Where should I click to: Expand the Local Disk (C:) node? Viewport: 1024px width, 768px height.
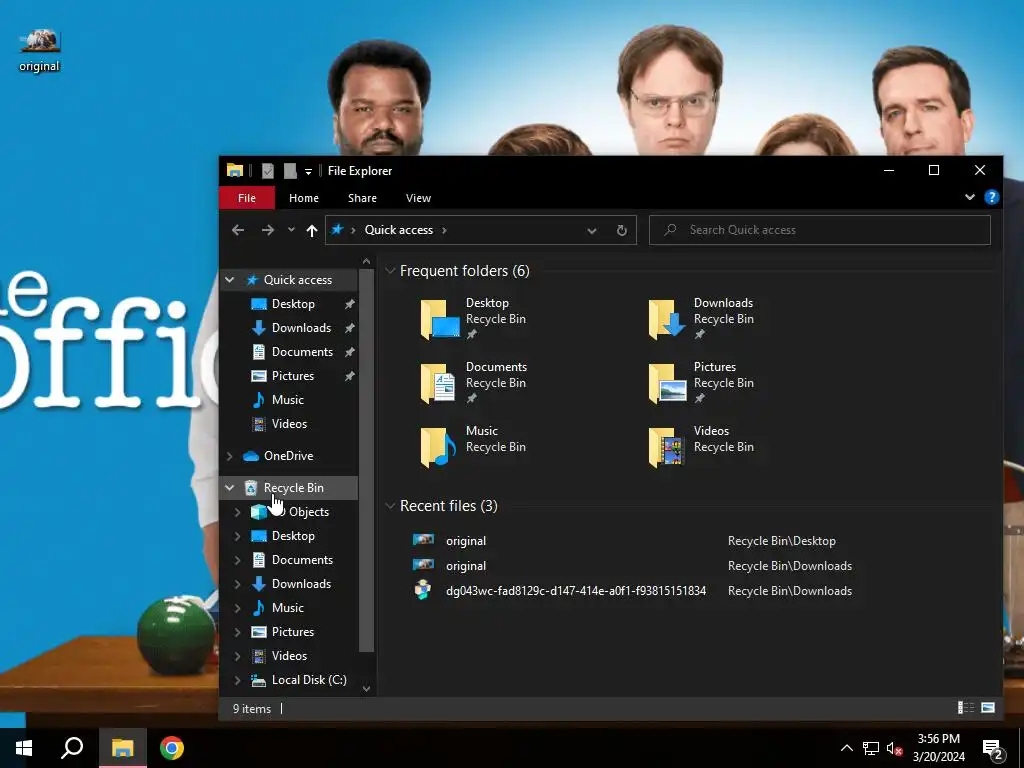click(x=238, y=680)
